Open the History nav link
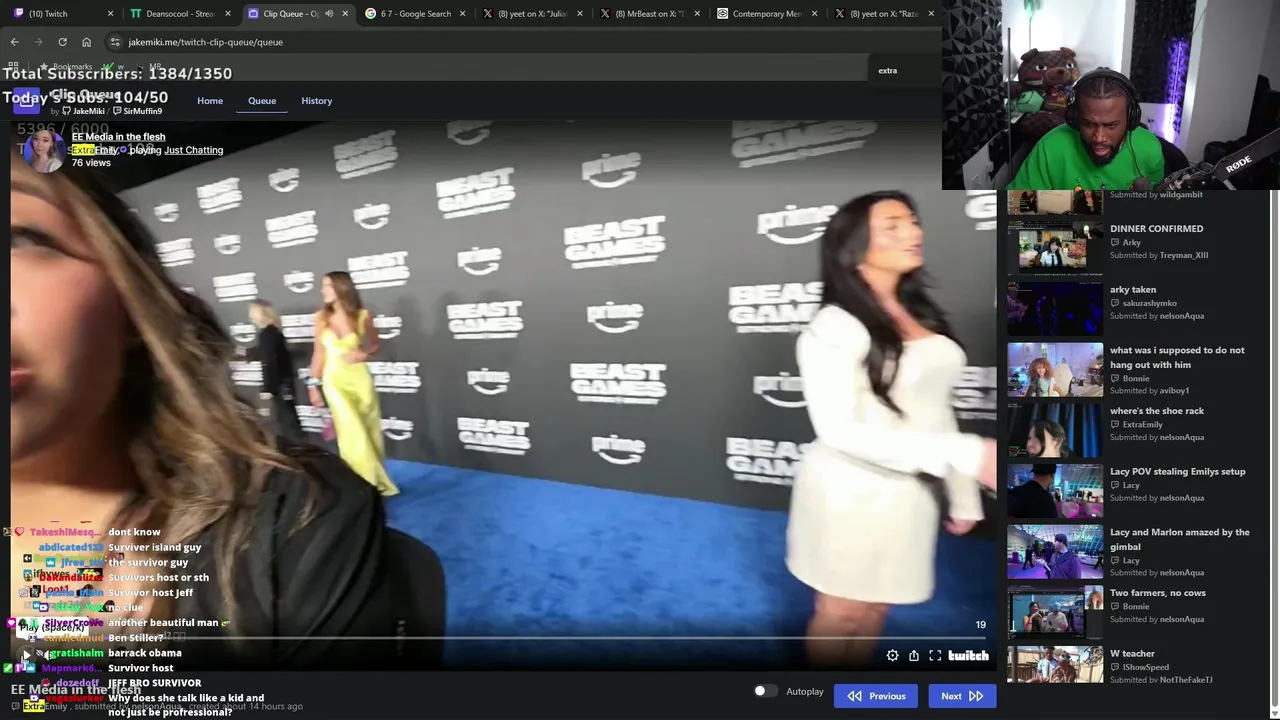The height and width of the screenshot is (720, 1280). coord(317,101)
